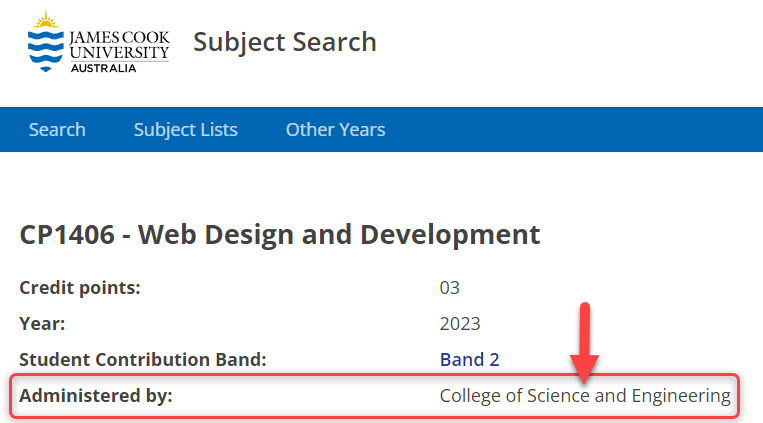763x423 pixels.
Task: Click the James Cook University logo
Action: pos(99,41)
